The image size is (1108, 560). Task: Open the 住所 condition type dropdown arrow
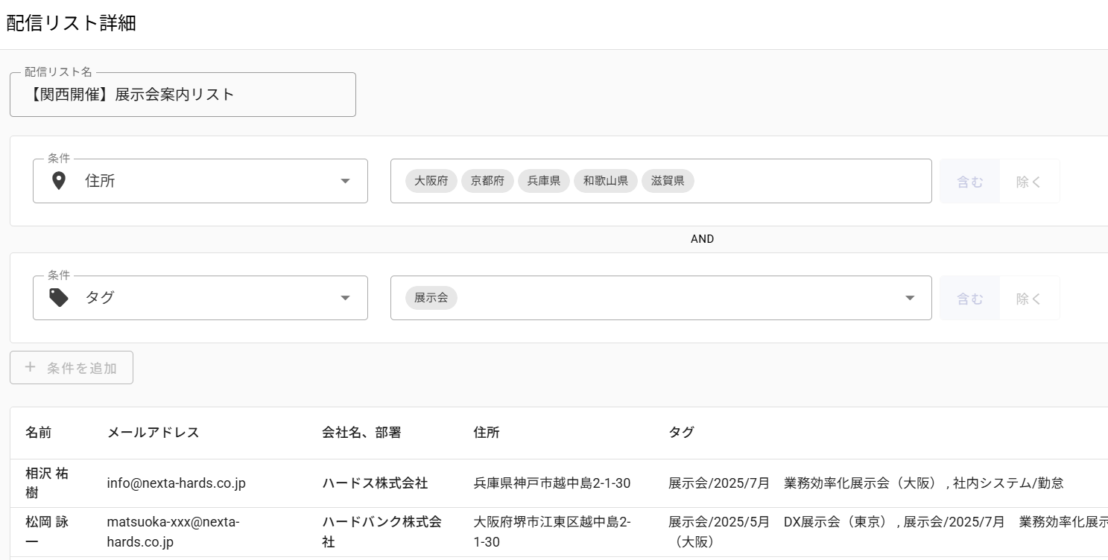pyautogui.click(x=345, y=181)
